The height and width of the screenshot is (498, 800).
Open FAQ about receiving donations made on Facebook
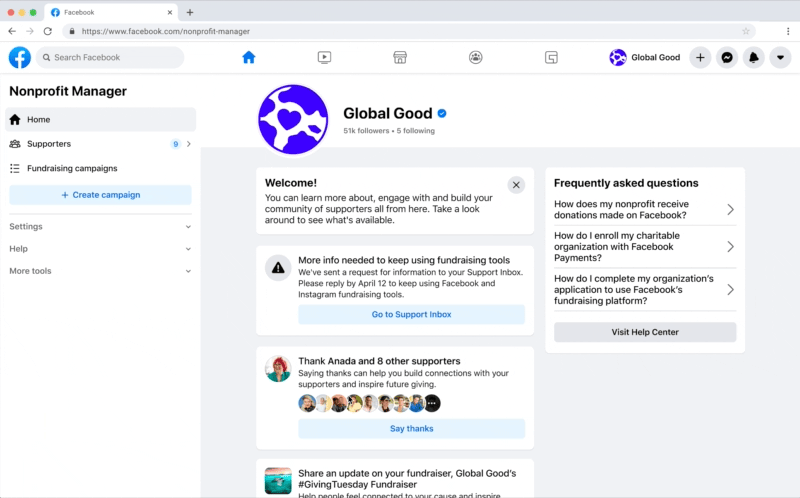point(645,209)
